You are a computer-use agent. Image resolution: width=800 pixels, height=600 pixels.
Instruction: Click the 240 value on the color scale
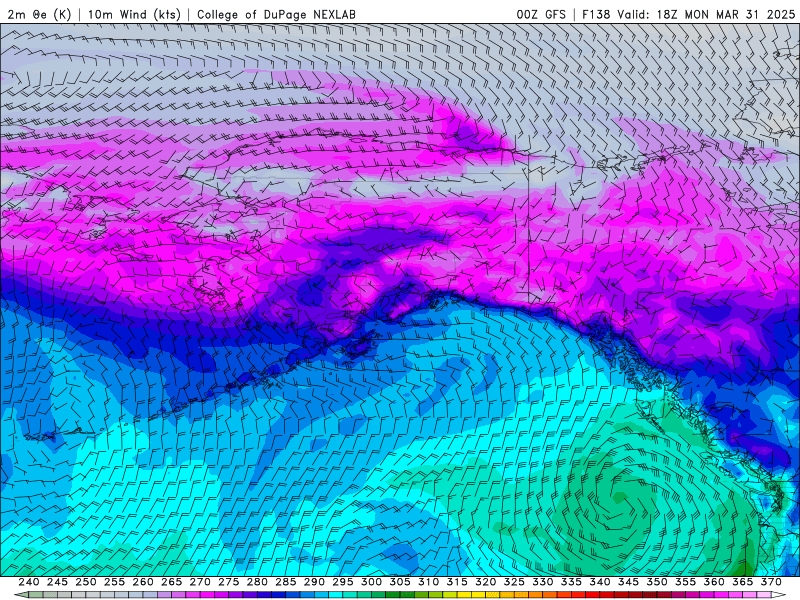(29, 582)
